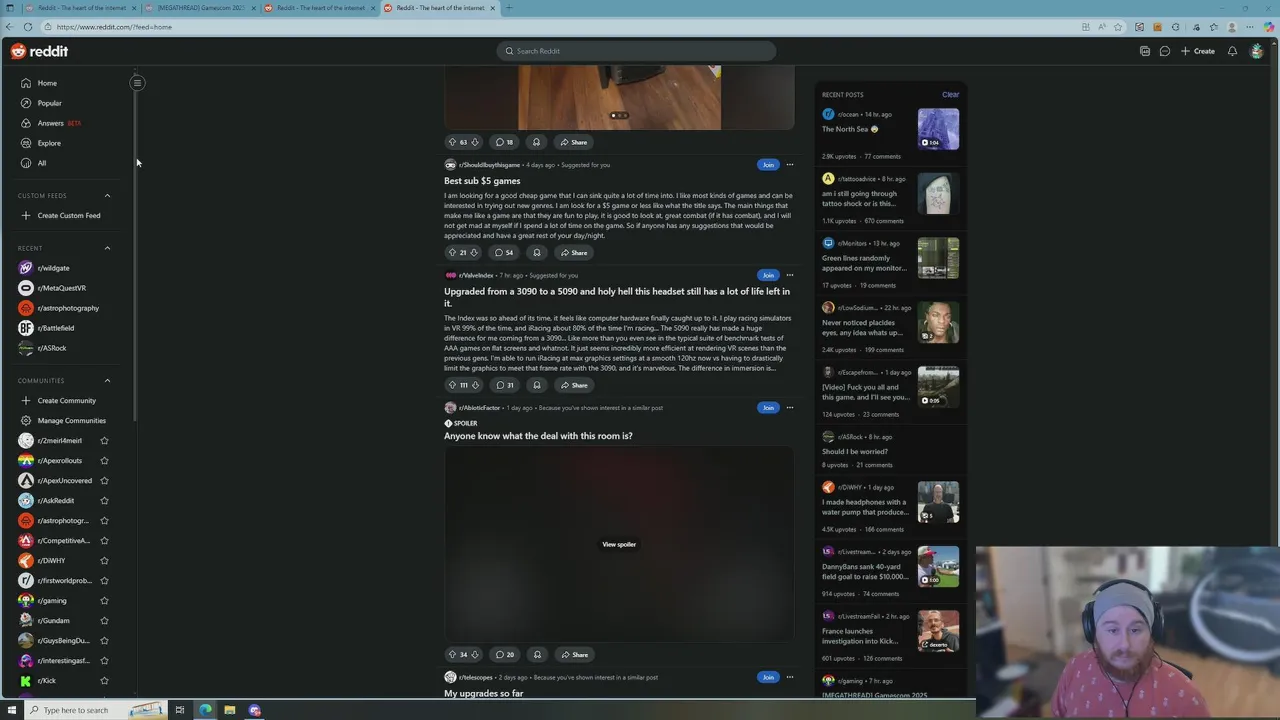Open options menu for AbioticFactor post
Screen dimensions: 1280x720
789,407
